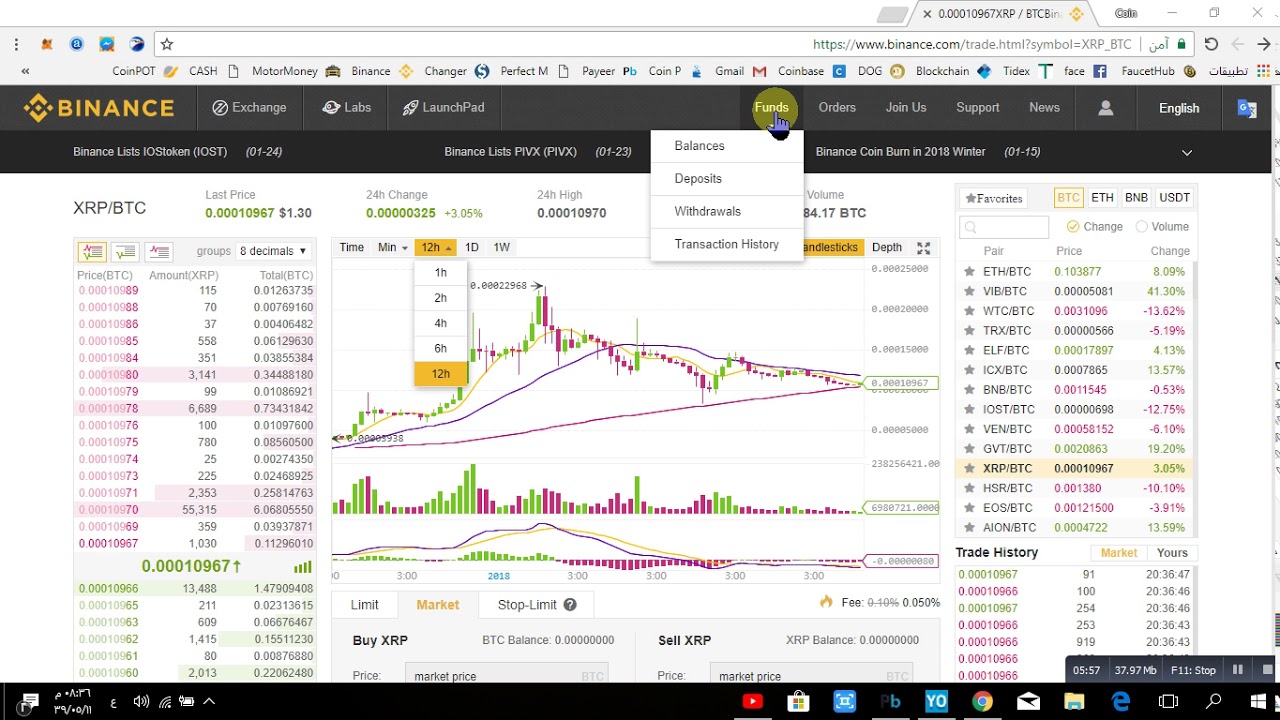The image size is (1280, 720).
Task: Click the star next to AION/BTC
Action: click(969, 527)
